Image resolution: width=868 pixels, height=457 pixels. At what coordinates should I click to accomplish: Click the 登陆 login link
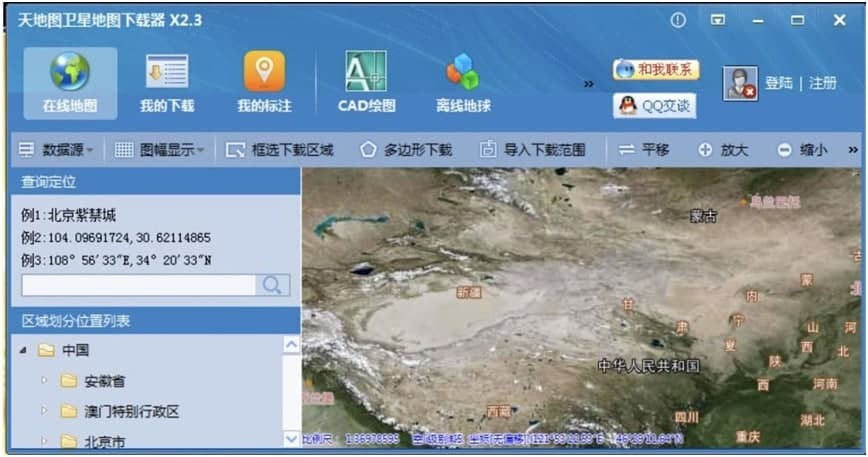pyautogui.click(x=778, y=84)
